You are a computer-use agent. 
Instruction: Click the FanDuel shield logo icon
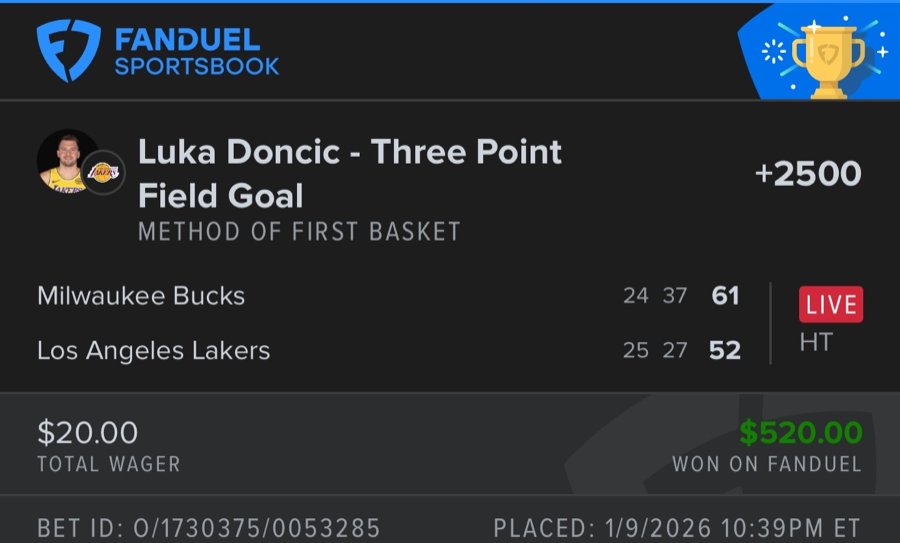coord(69,51)
